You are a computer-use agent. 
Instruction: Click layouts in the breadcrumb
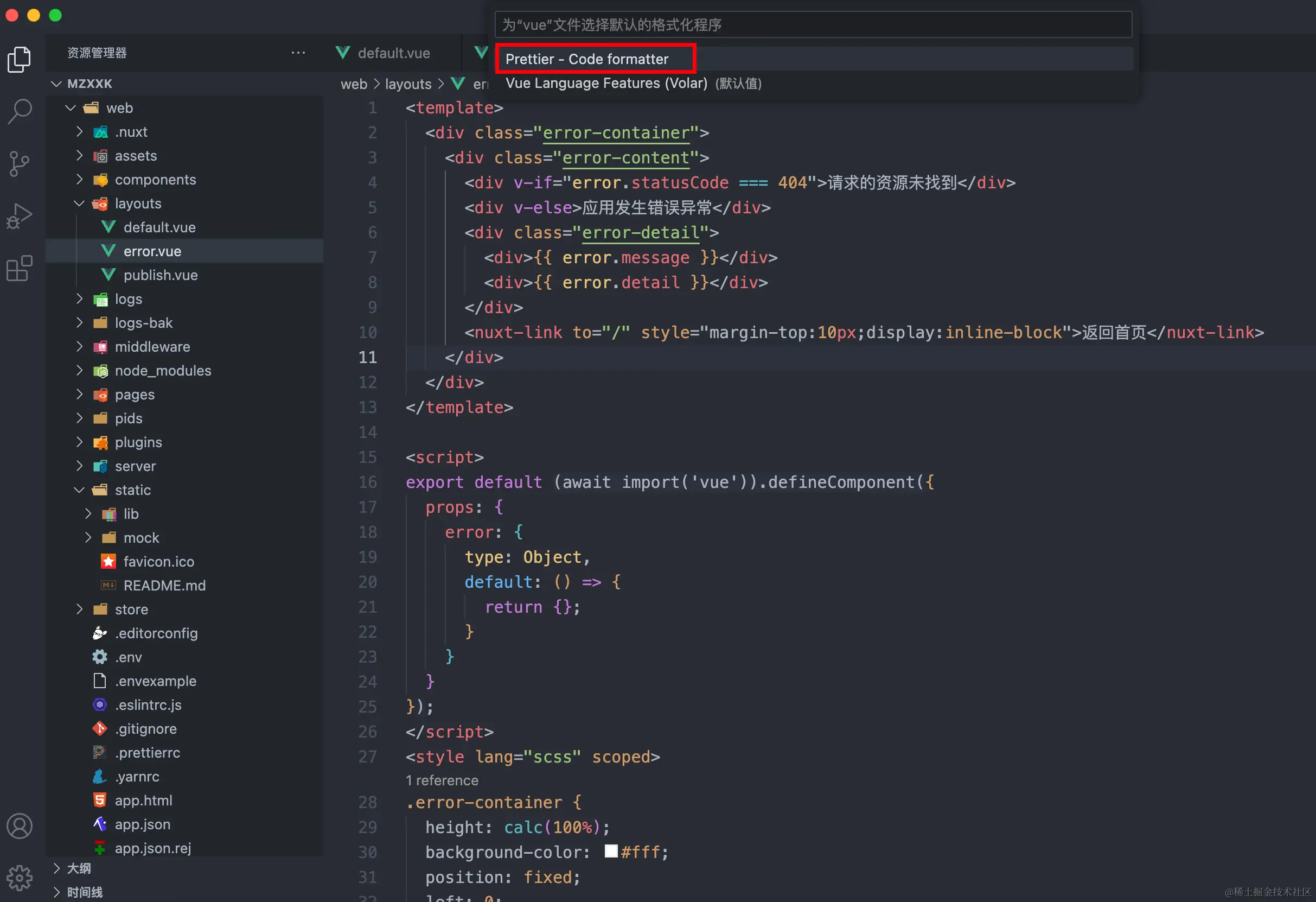click(x=408, y=84)
